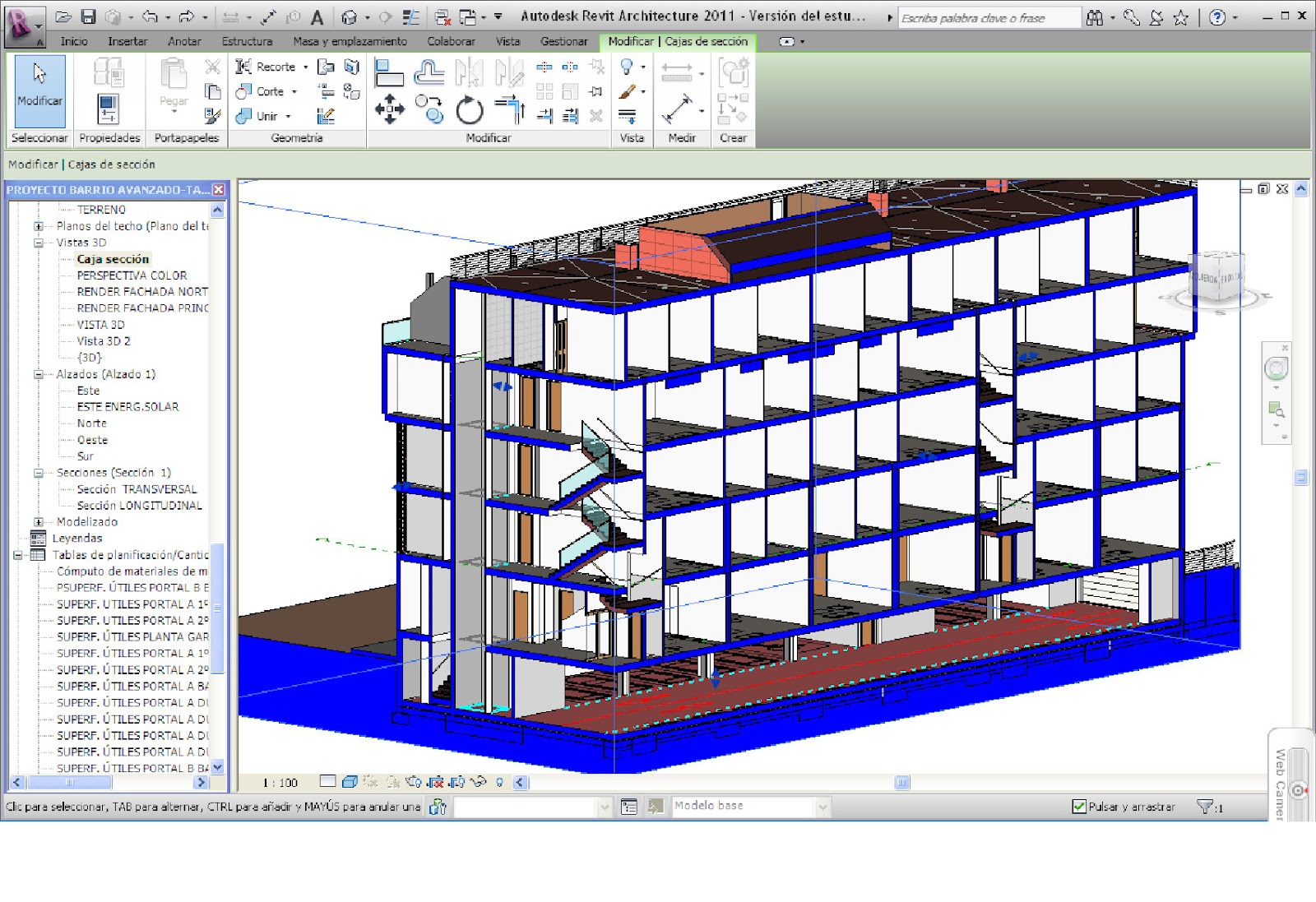Image resolution: width=1316 pixels, height=902 pixels.
Task: Open the Gestionar ribbon tab
Action: coord(563,41)
